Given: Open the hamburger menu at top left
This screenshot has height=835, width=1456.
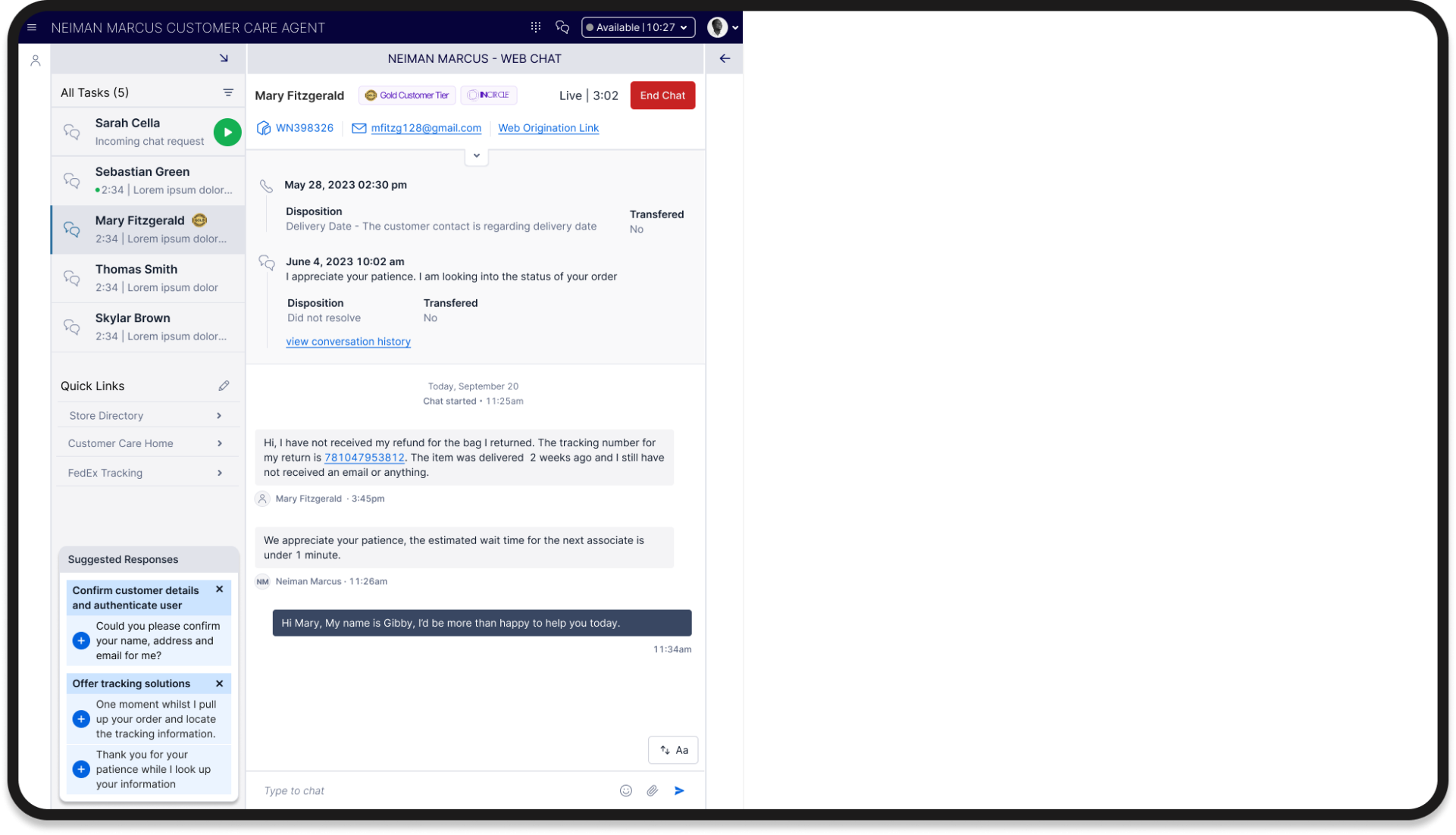Looking at the screenshot, I should [32, 27].
